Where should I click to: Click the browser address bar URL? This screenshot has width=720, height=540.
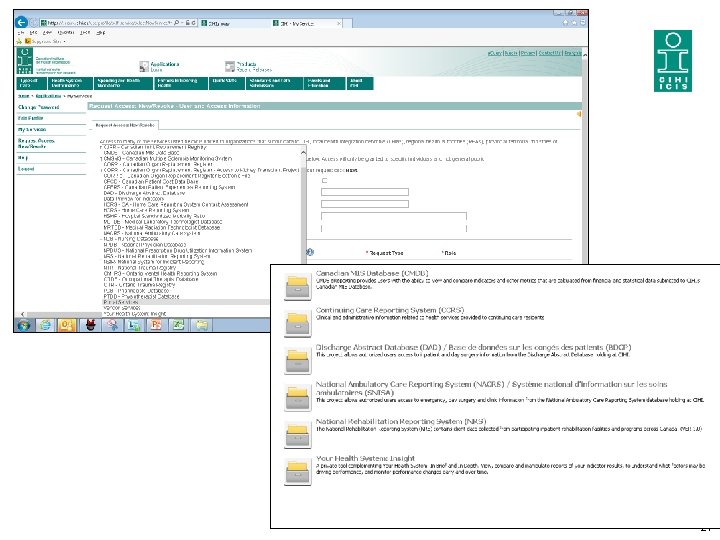[109, 22]
